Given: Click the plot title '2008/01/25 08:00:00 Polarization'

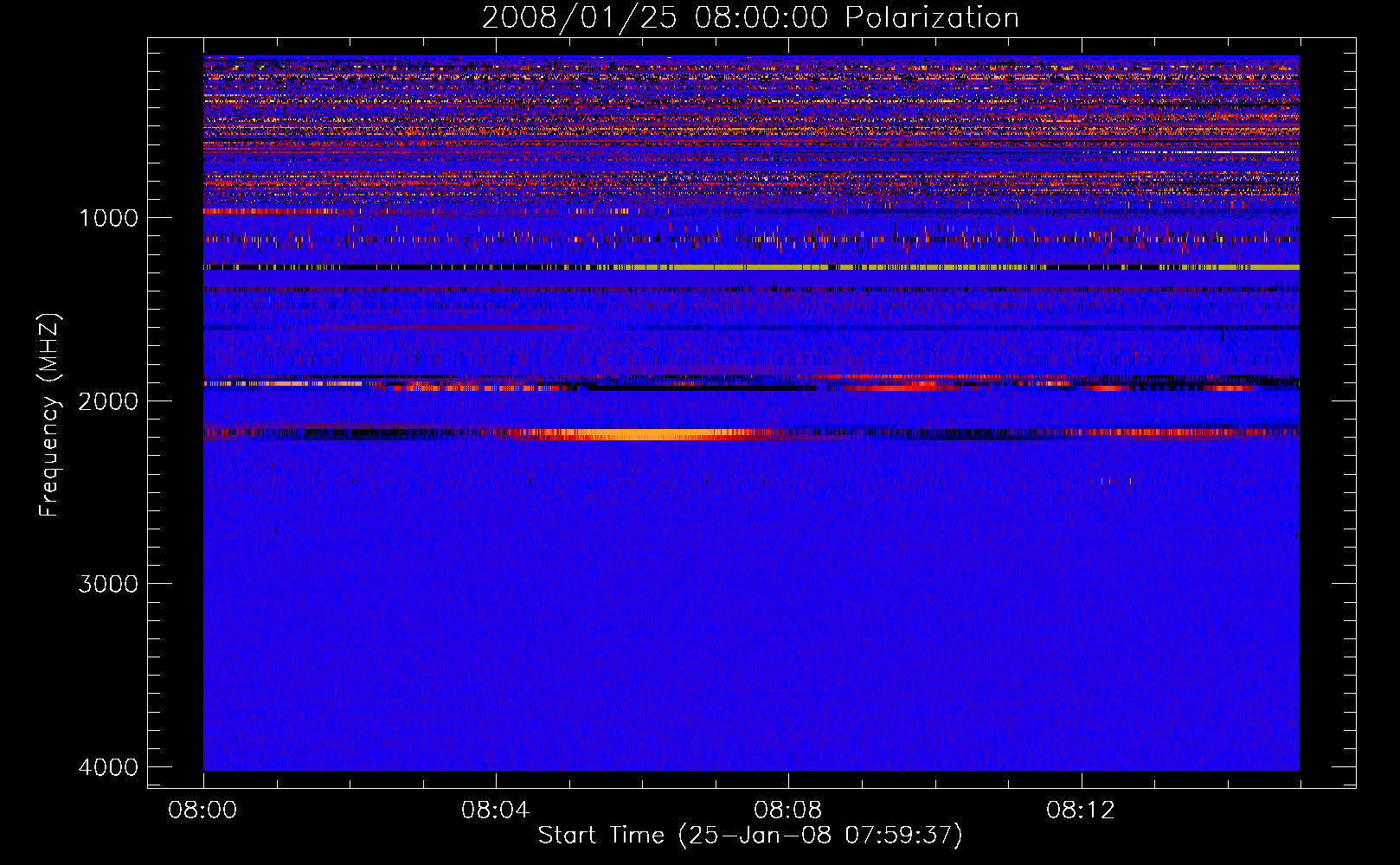Looking at the screenshot, I should pos(750,17).
